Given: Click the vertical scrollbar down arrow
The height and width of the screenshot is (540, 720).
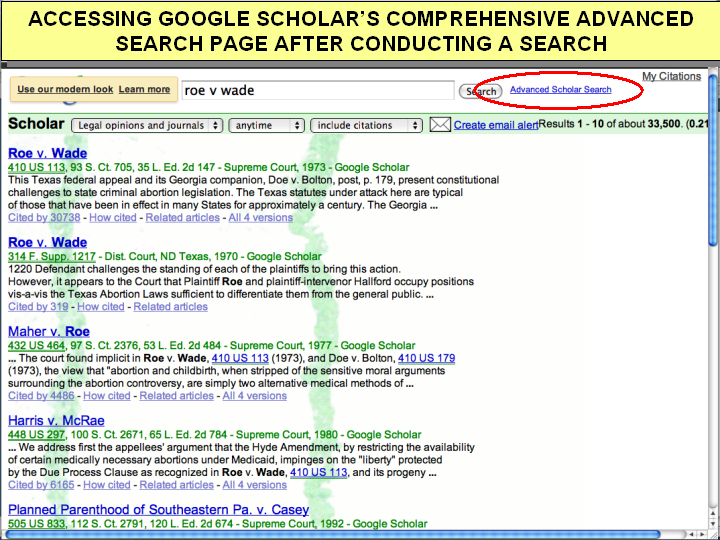Looking at the screenshot, I should coord(713,523).
